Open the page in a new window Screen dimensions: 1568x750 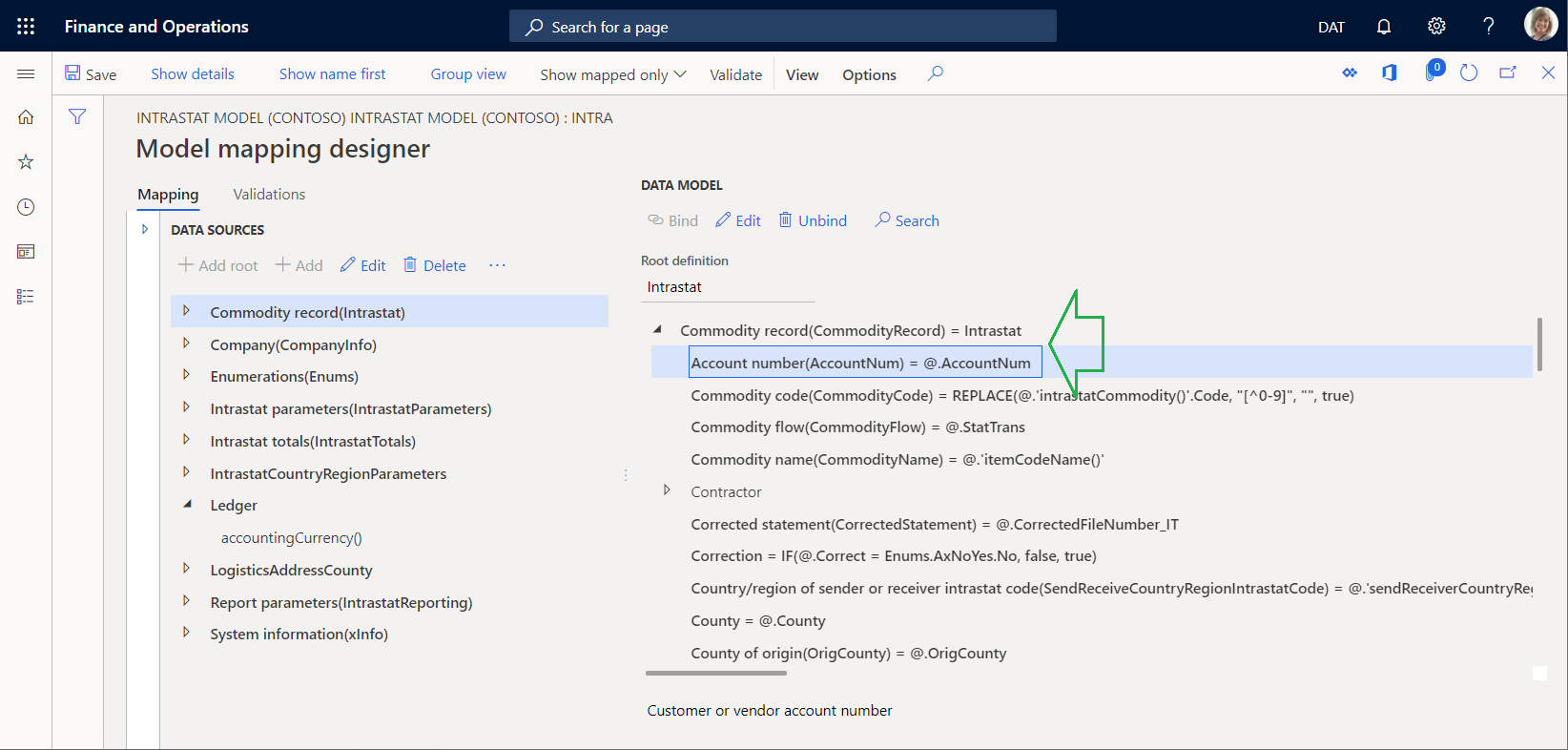point(1508,73)
